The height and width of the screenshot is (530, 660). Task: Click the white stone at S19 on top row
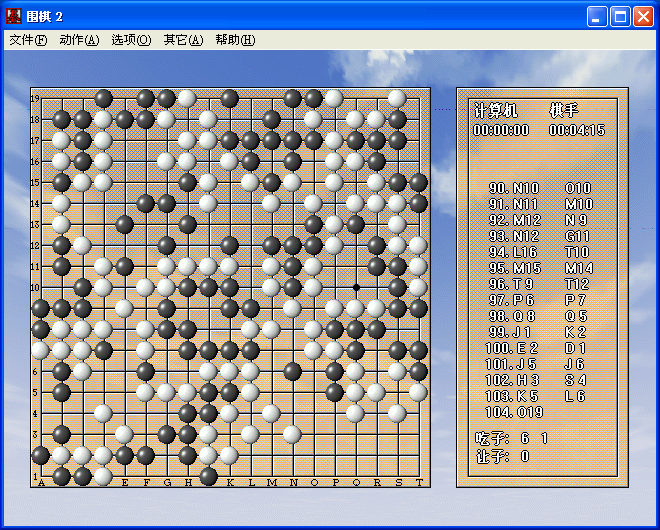[397, 98]
